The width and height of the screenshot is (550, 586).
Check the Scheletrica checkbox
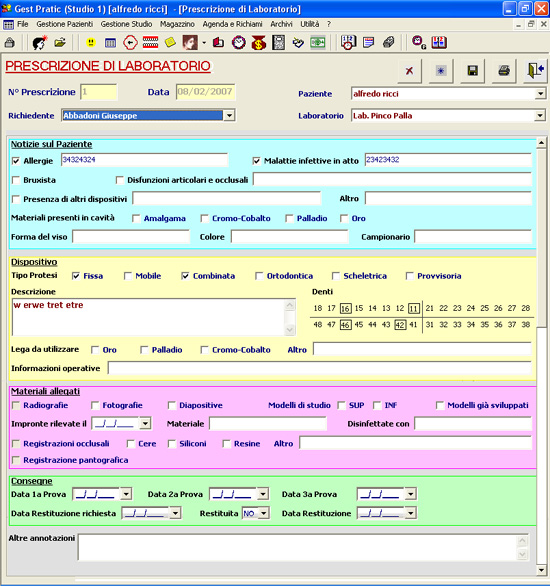(336, 276)
